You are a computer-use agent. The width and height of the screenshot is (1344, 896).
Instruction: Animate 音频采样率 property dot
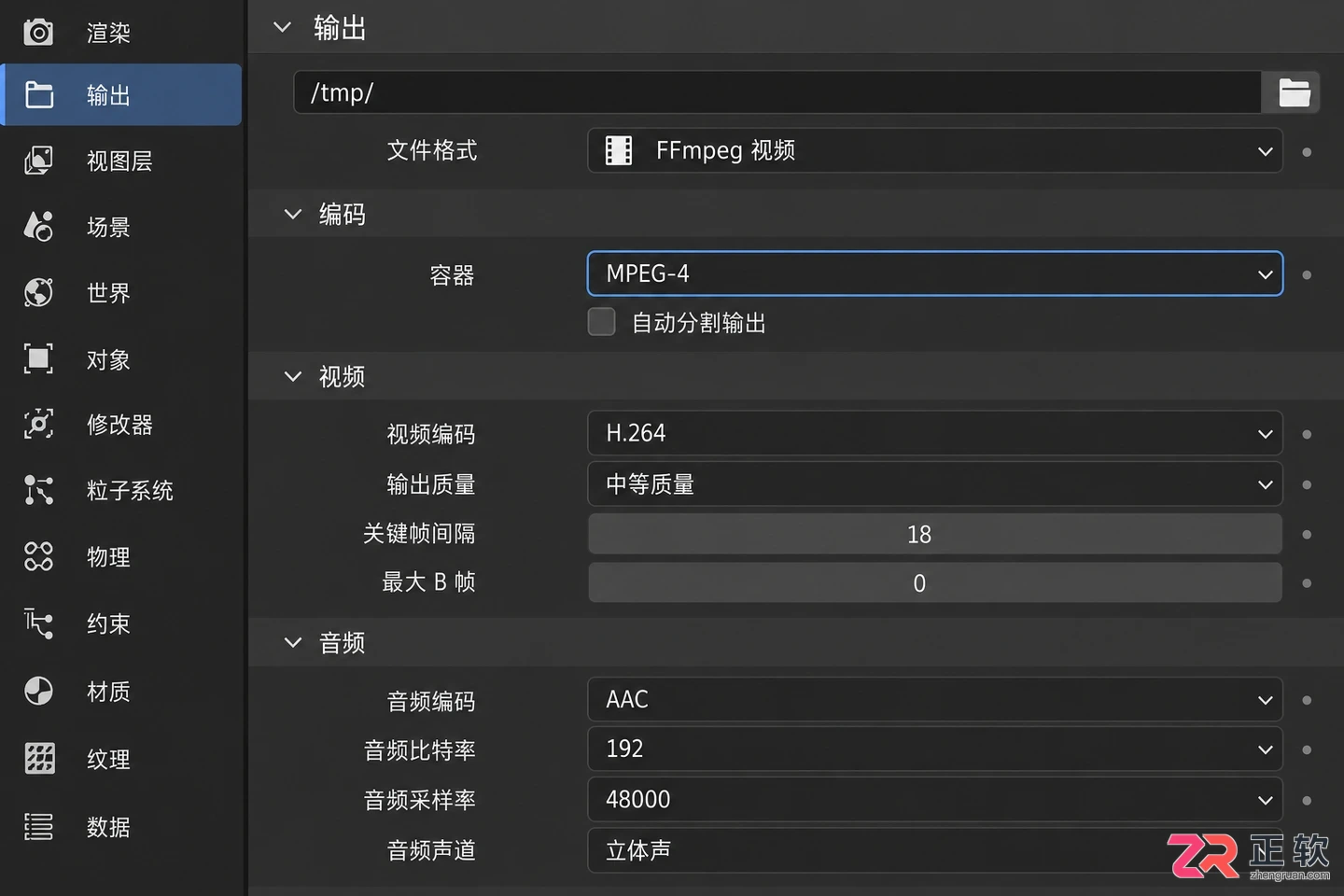click(1307, 801)
